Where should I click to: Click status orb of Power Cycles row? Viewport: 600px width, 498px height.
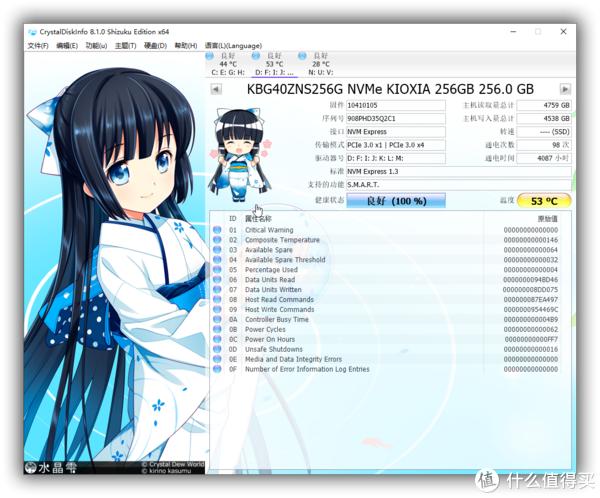(x=217, y=329)
